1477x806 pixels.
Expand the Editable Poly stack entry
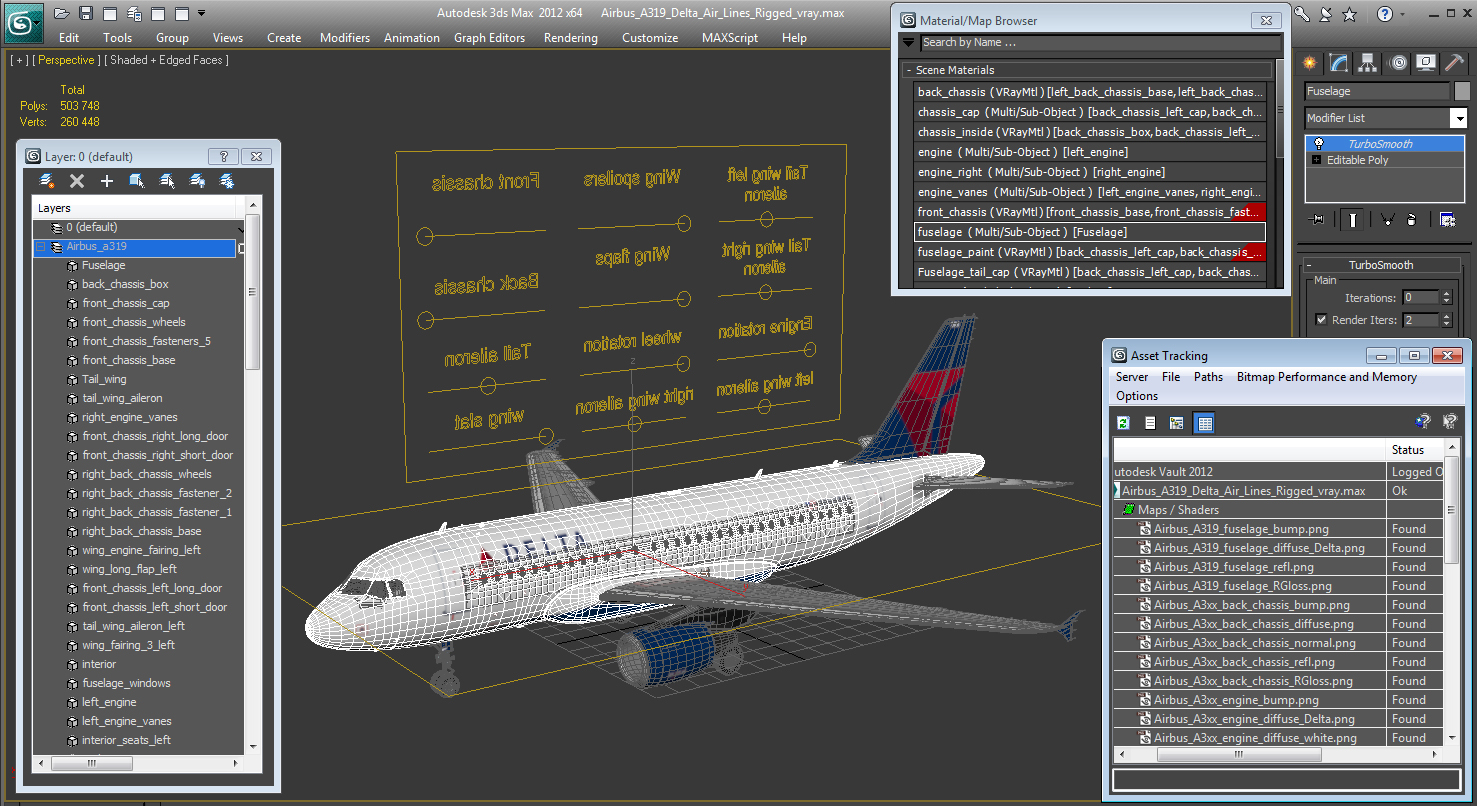[x=1316, y=160]
